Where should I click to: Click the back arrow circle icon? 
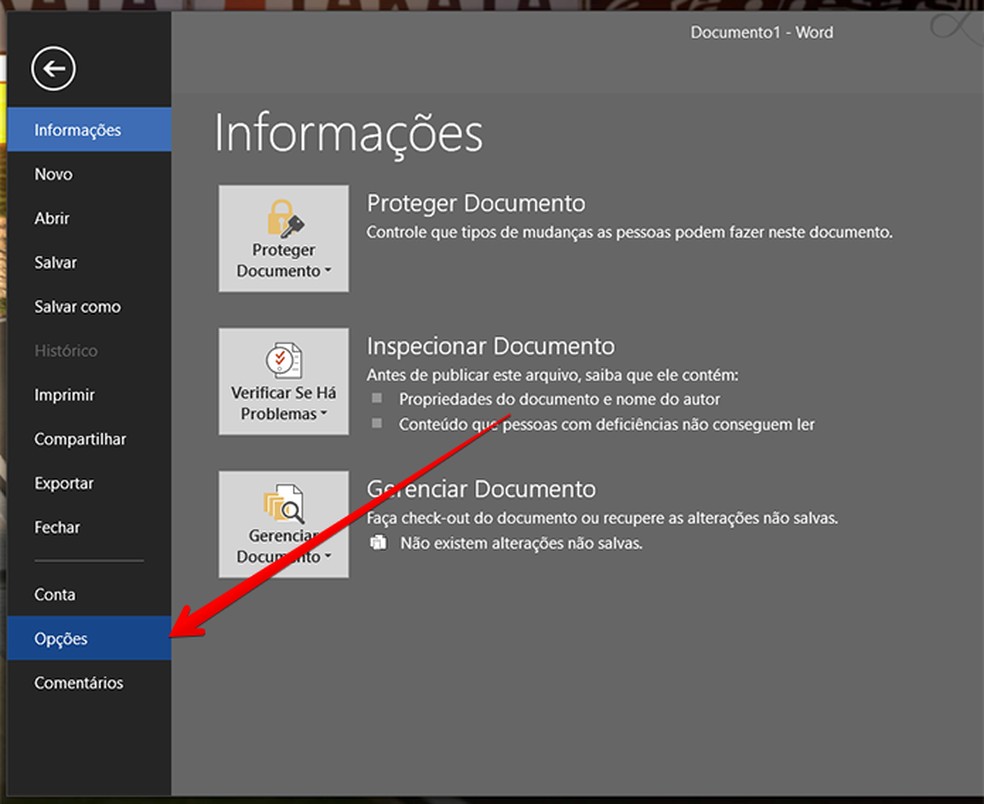click(53, 69)
